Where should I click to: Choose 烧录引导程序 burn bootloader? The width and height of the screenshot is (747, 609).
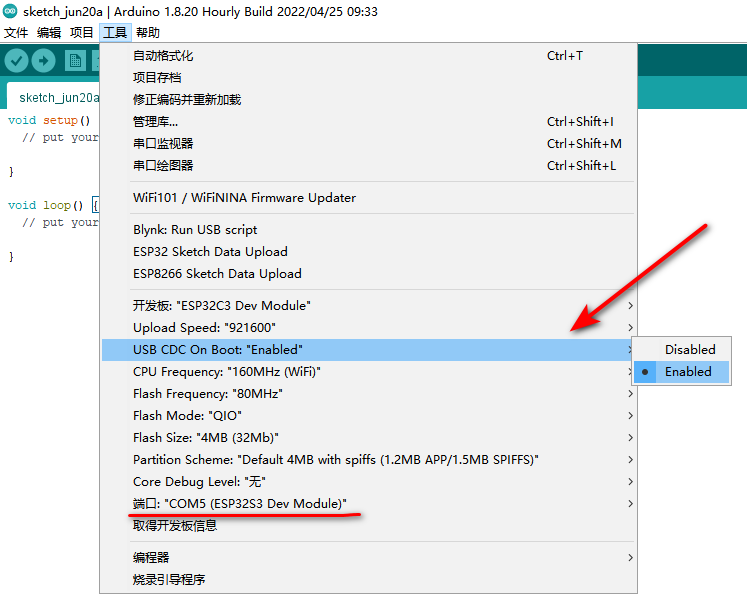pos(369,579)
